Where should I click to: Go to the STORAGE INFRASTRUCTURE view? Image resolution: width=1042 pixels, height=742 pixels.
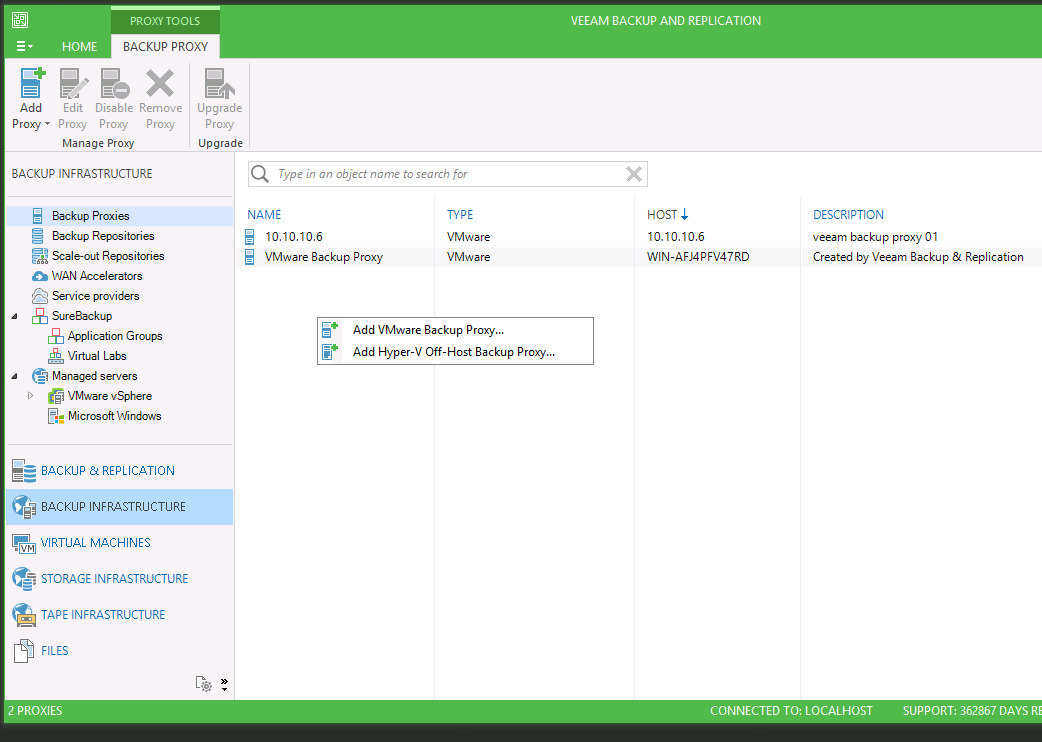pyautogui.click(x=120, y=579)
